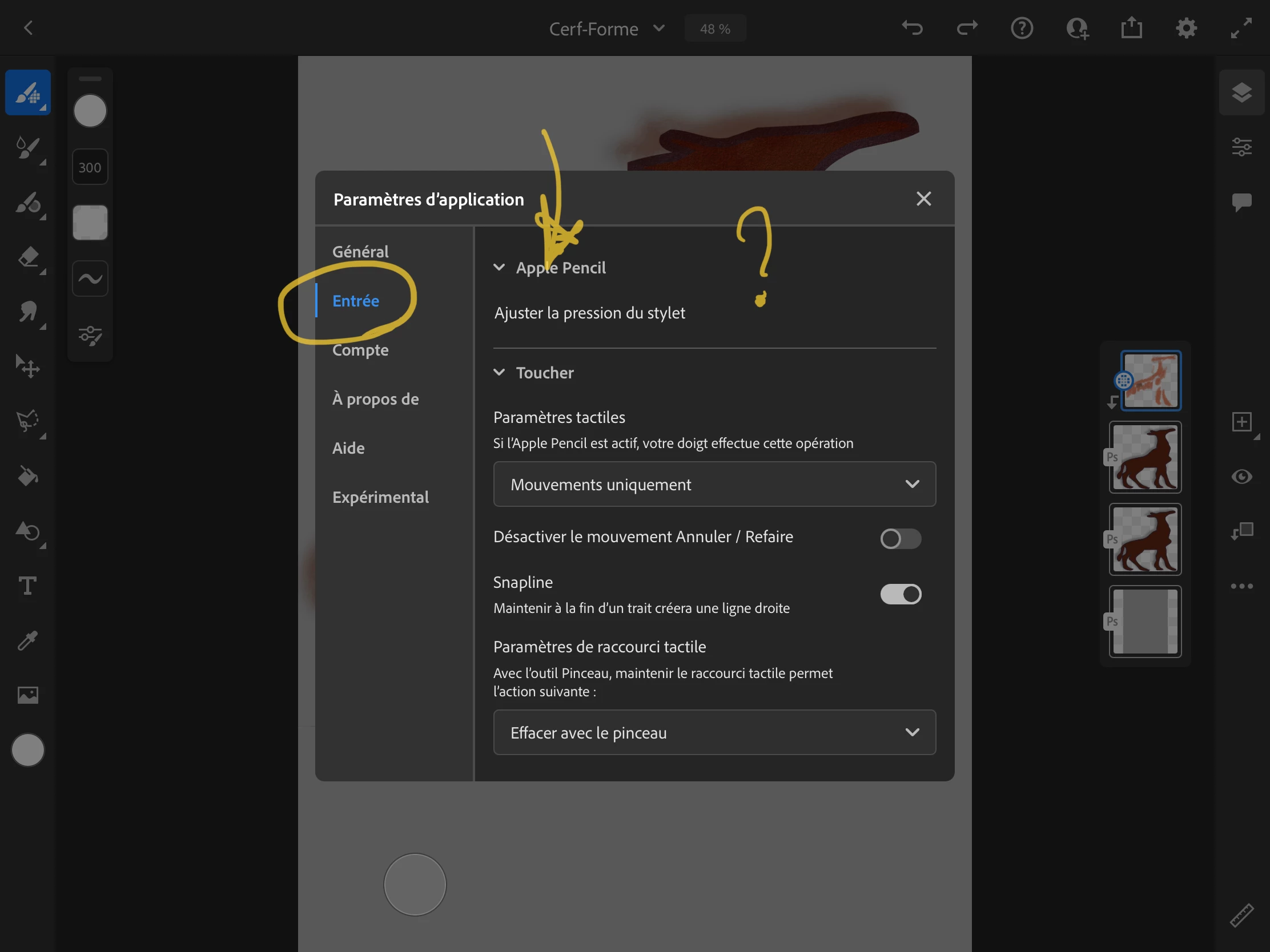Collapse the Toucher section

[500, 373]
